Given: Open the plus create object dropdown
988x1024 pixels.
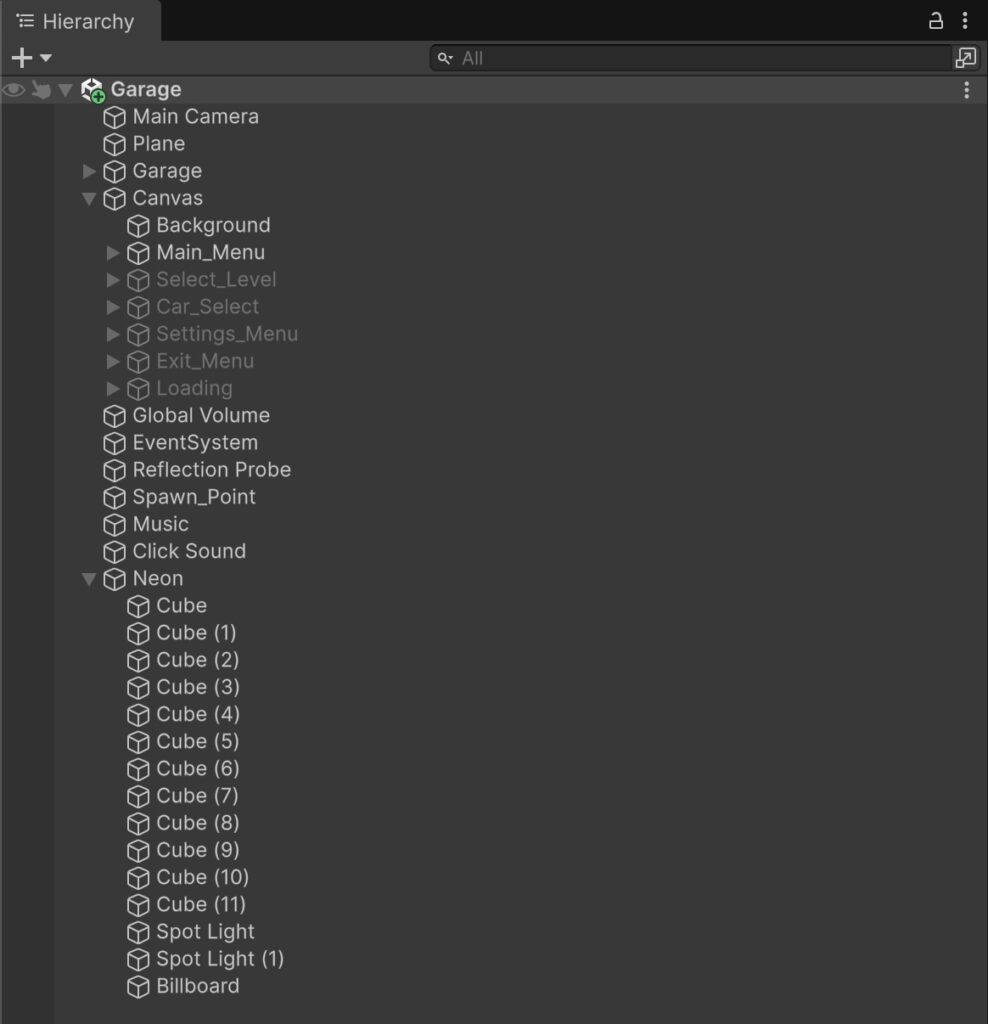Looking at the screenshot, I should 31,58.
